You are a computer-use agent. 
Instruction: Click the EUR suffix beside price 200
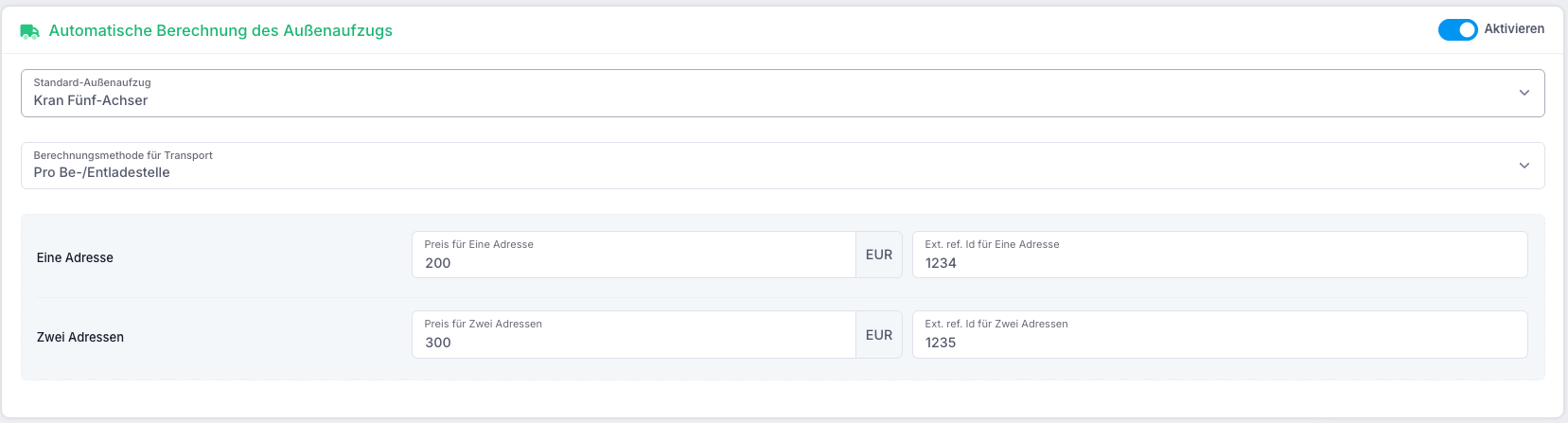879,255
